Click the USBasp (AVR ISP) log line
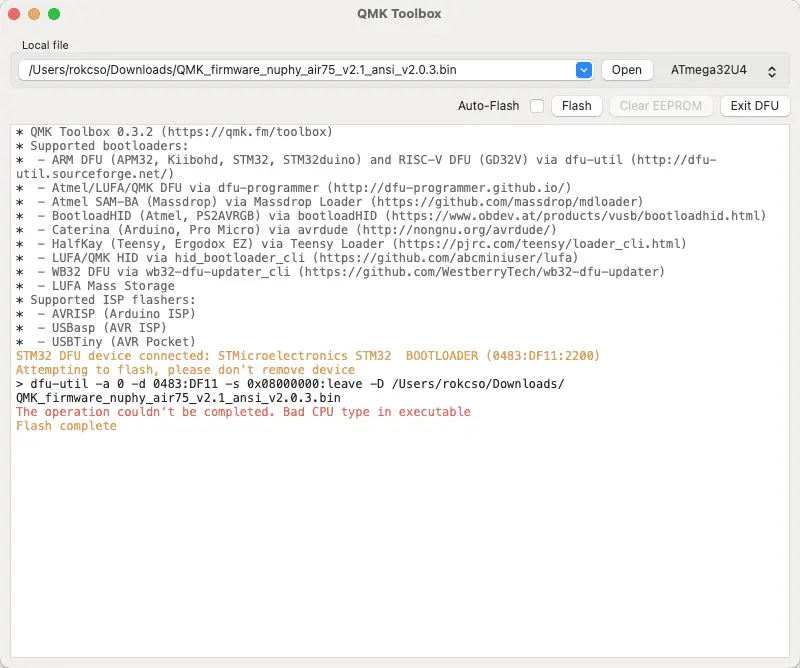The height and width of the screenshot is (668, 800). (91, 328)
